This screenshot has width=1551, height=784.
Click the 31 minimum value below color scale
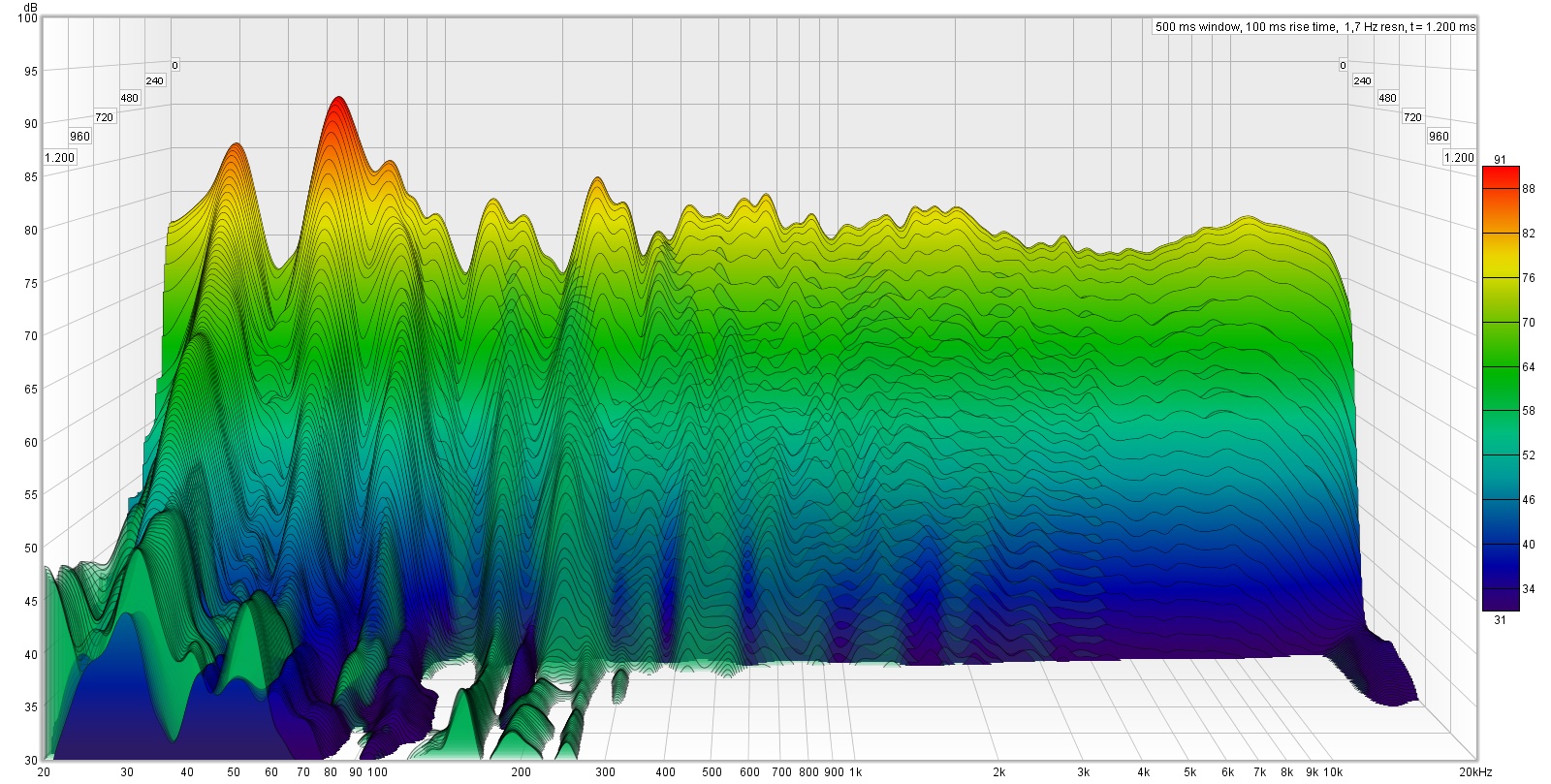pyautogui.click(x=1500, y=620)
